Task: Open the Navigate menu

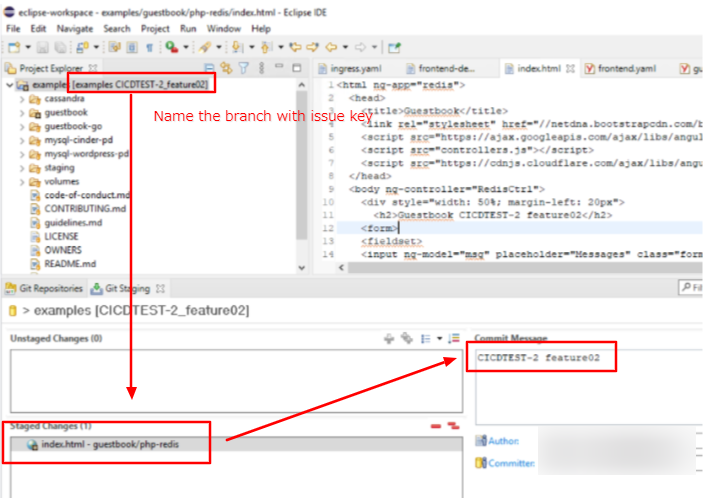Action: (74, 29)
